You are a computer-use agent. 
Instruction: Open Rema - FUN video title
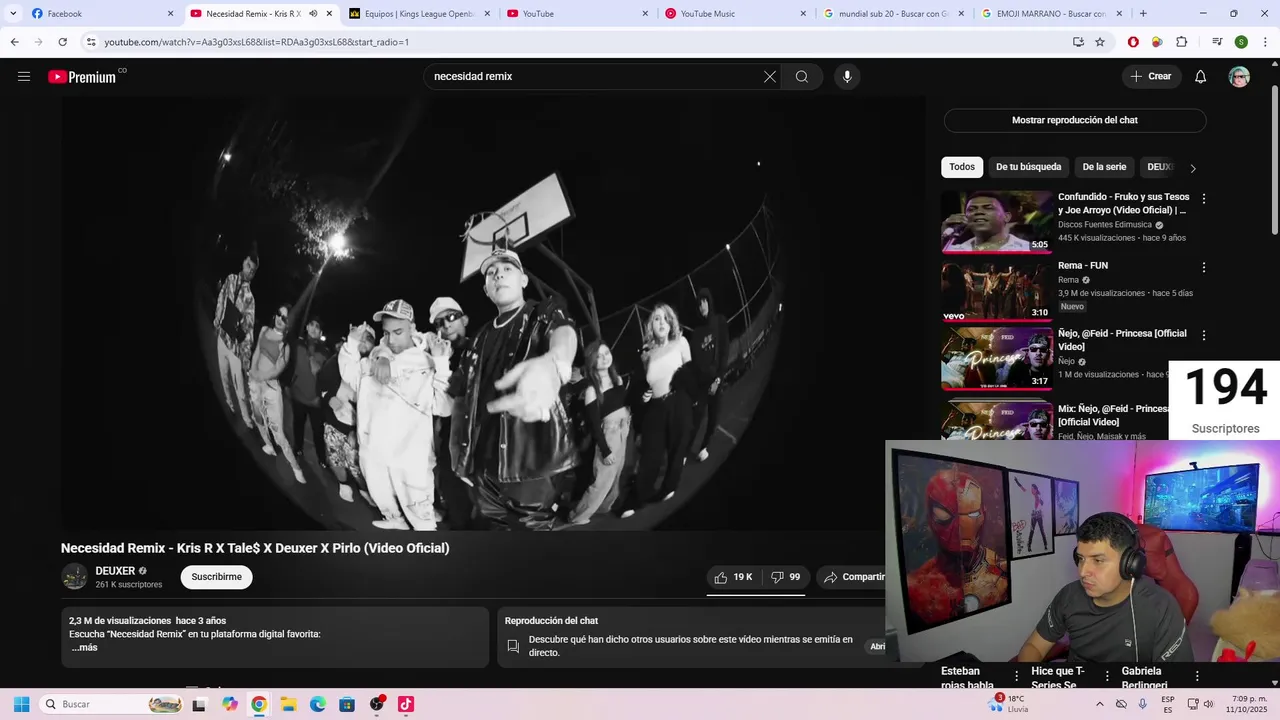(x=1083, y=266)
